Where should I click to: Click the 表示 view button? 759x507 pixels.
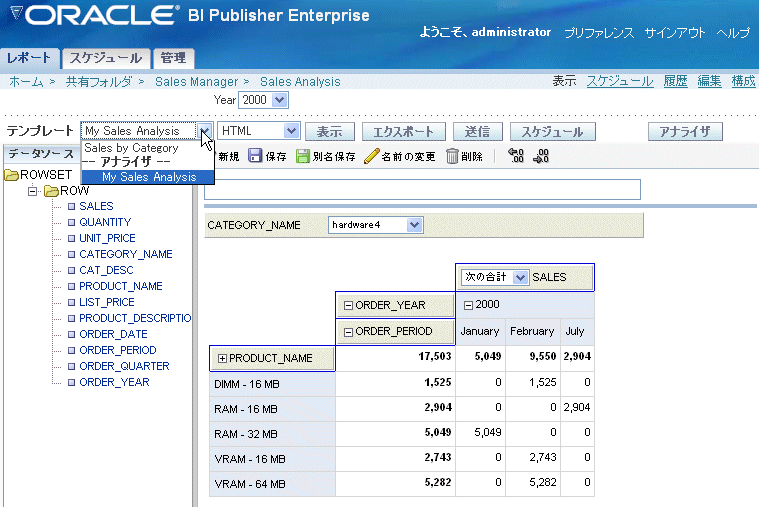[330, 132]
